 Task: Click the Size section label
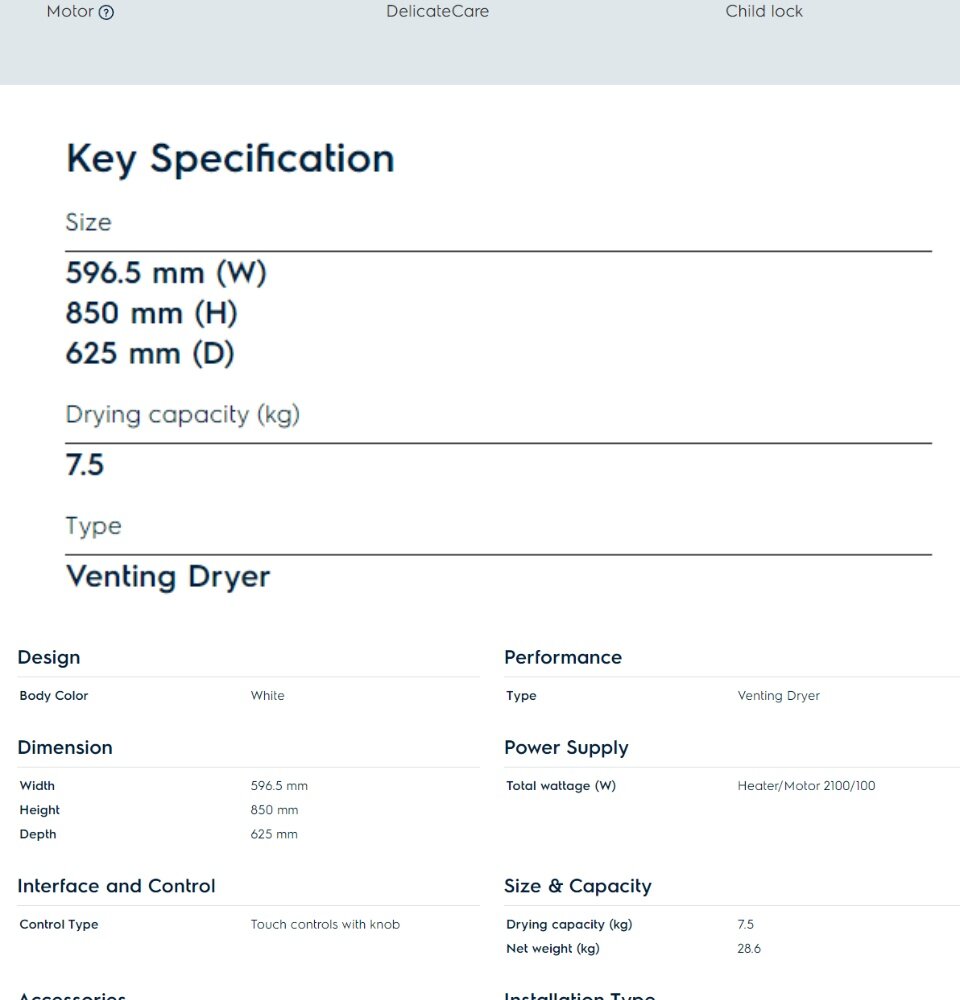(x=89, y=223)
